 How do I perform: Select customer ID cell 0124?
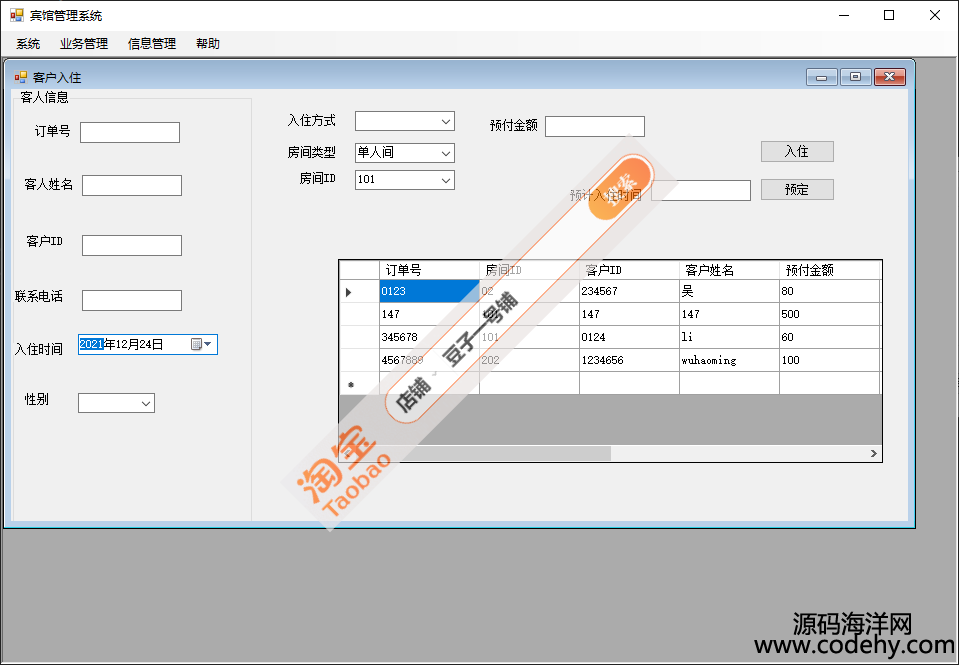[x=629, y=337]
